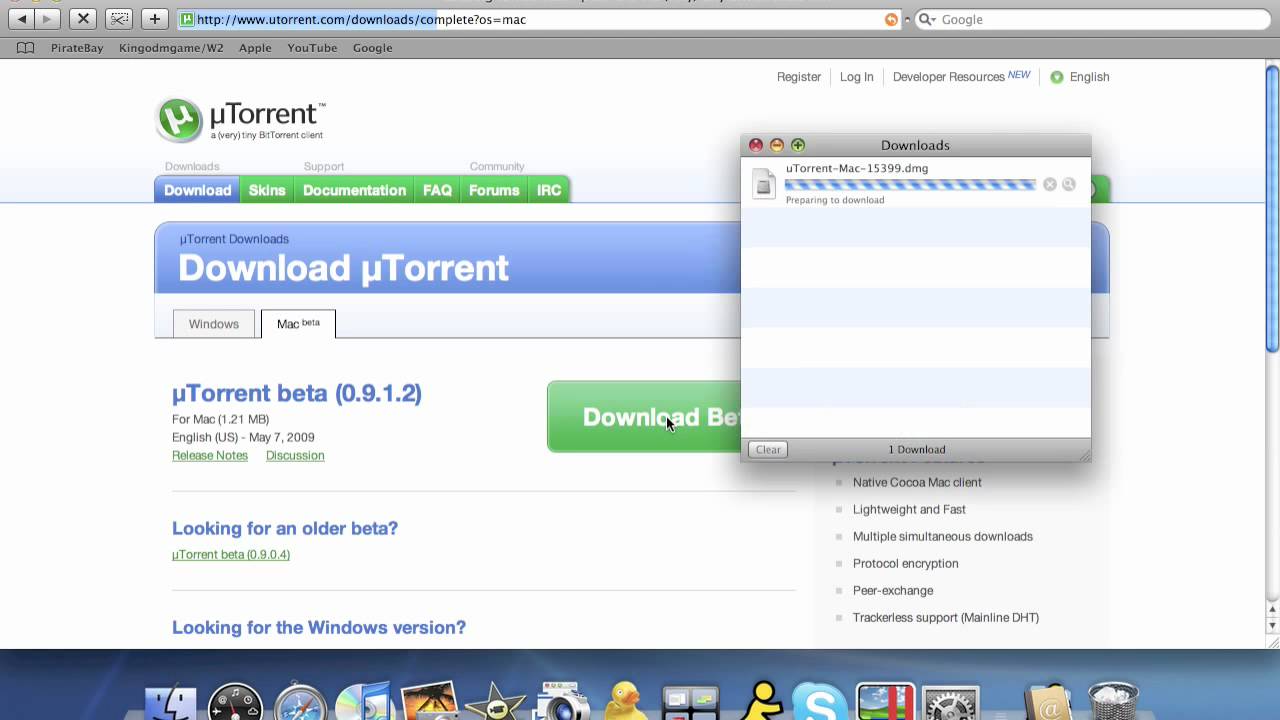Viewport: 1280px width, 720px height.
Task: Select English language option
Action: click(1089, 77)
